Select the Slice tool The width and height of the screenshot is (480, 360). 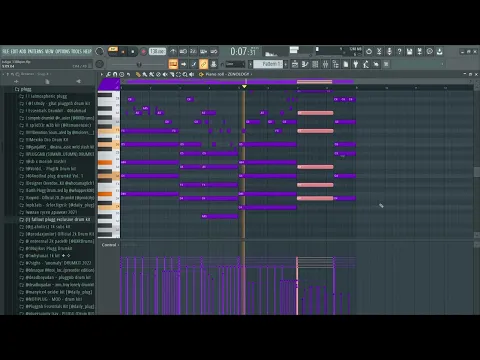pyautogui.click(x=172, y=74)
